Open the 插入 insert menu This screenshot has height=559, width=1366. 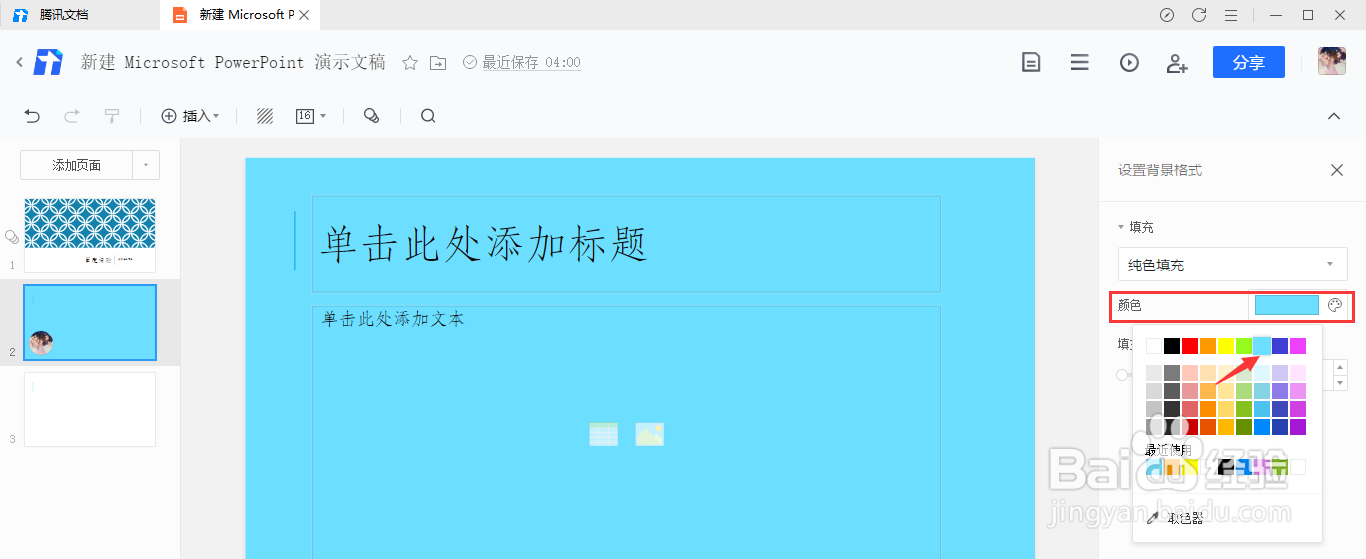(190, 116)
